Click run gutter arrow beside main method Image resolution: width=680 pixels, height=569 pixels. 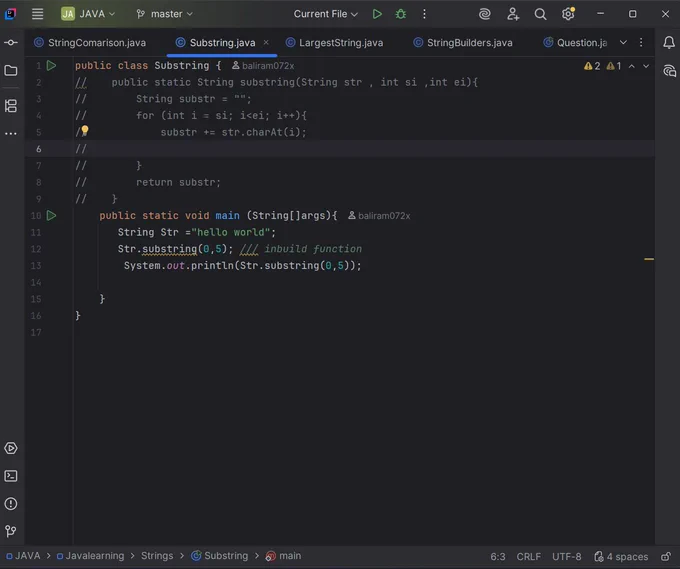51,215
